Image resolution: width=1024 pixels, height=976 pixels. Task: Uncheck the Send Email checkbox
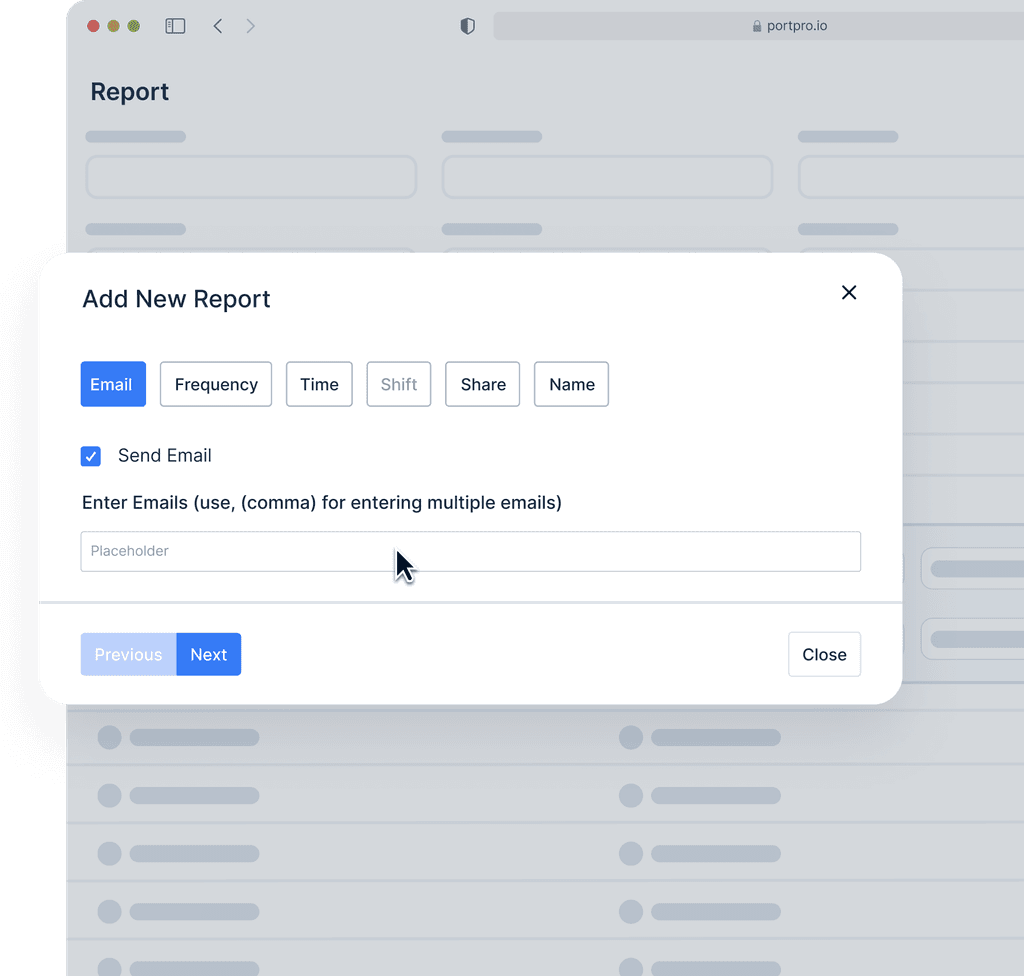pyautogui.click(x=91, y=456)
